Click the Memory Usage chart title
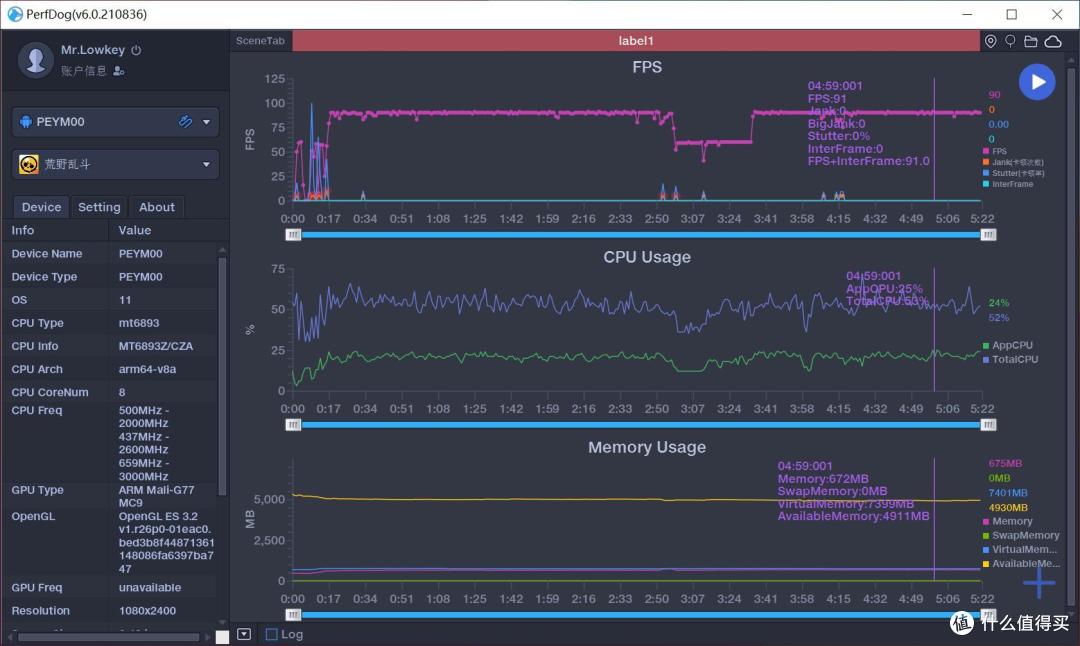The width and height of the screenshot is (1080, 646). click(x=647, y=447)
